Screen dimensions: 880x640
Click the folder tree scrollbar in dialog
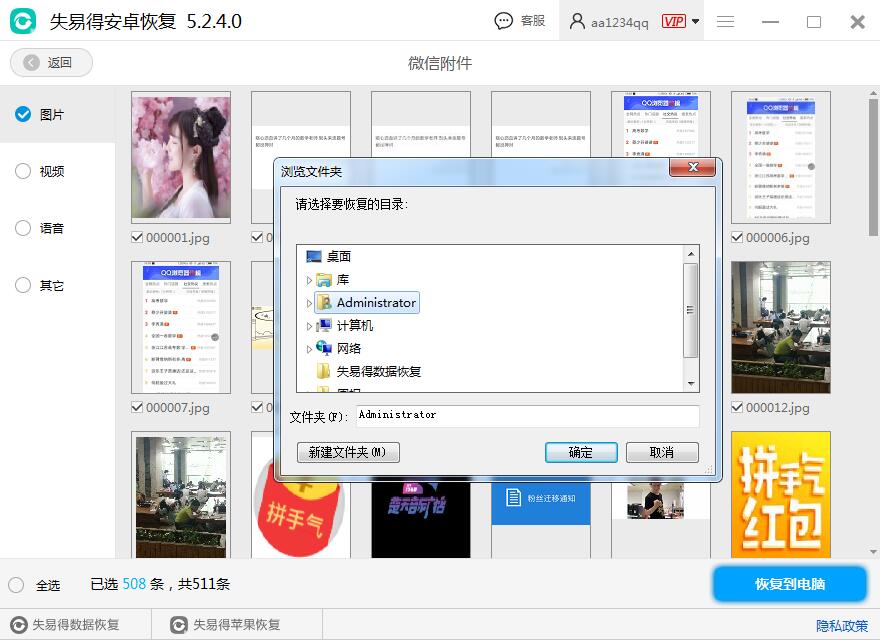pos(691,310)
